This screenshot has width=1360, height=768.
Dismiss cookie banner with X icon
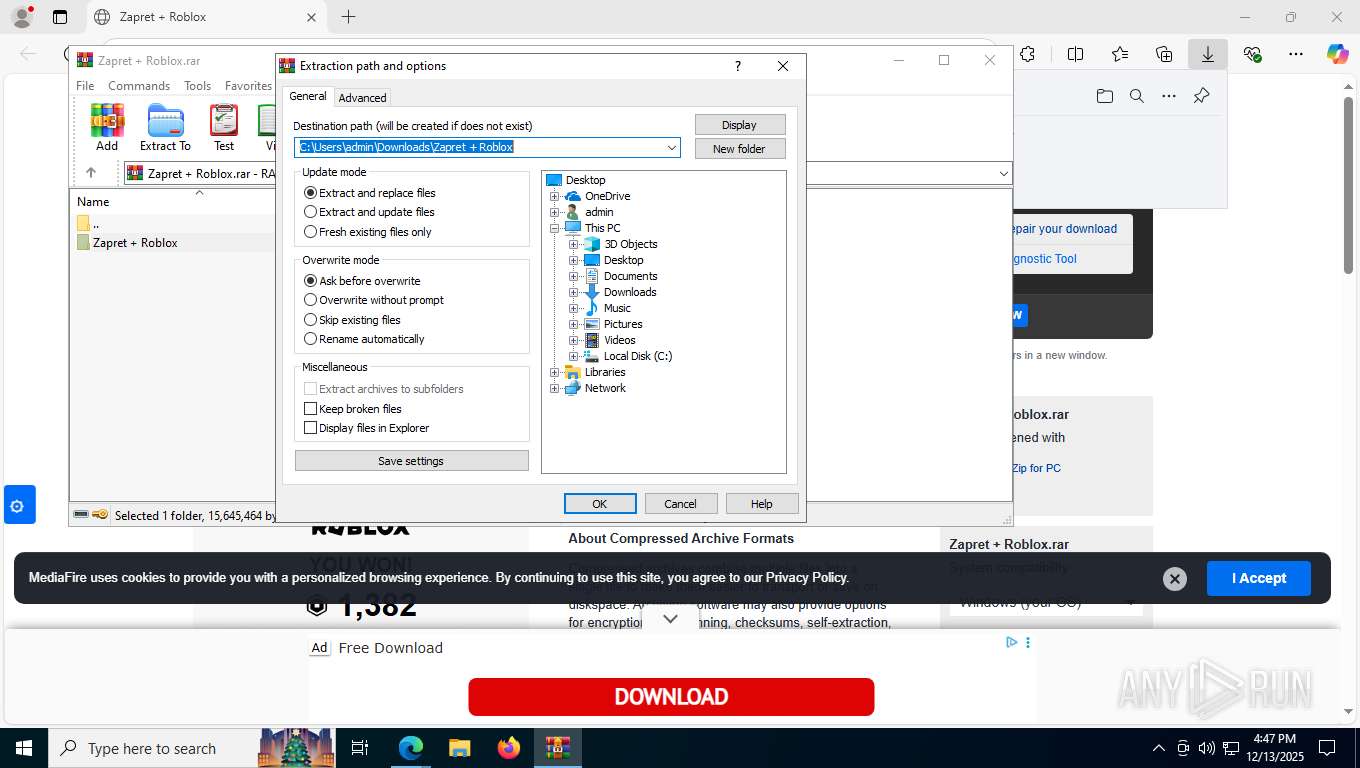pyautogui.click(x=1175, y=579)
